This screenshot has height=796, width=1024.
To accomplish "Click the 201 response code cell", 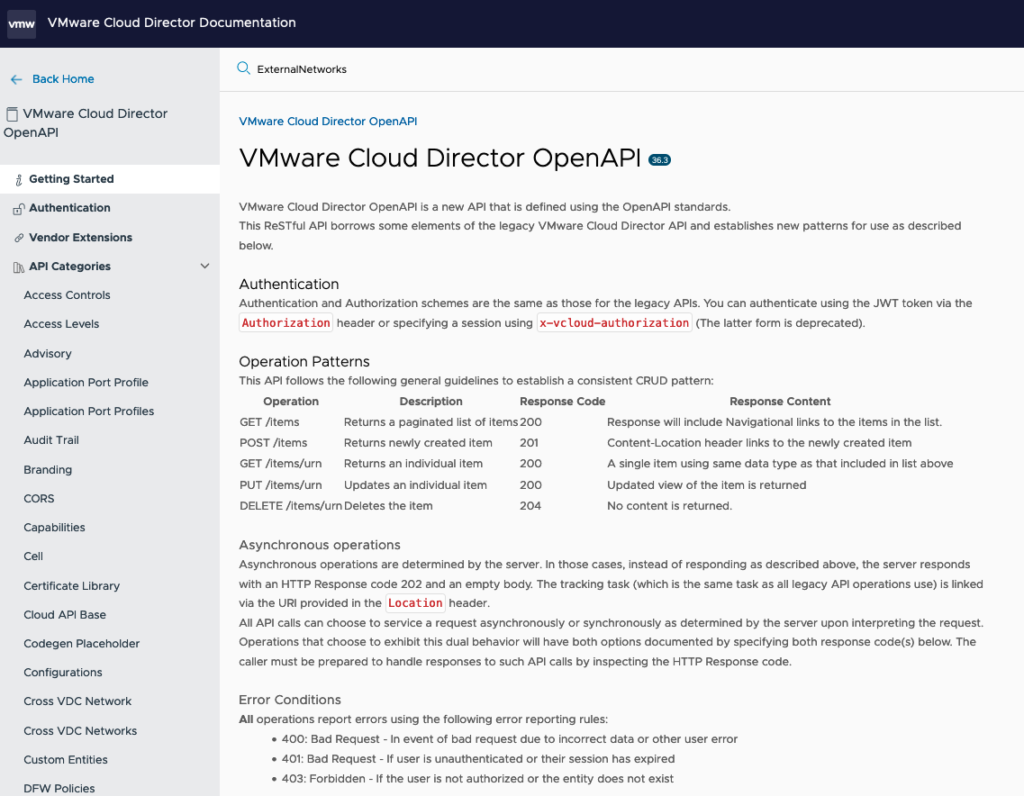I will (529, 443).
